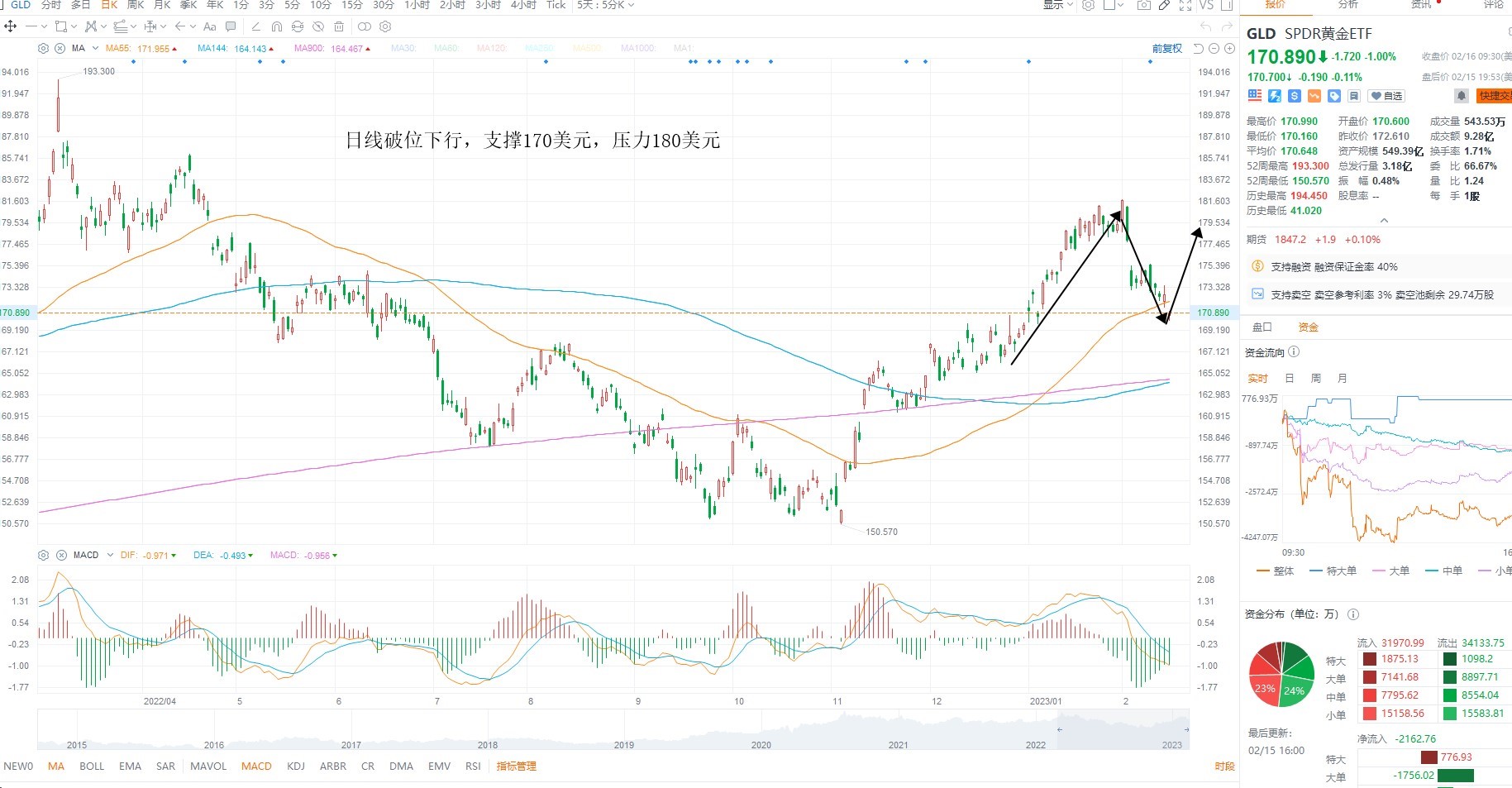Click the 2023 timeline navigator range
The width and height of the screenshot is (1512, 788).
point(1171,745)
